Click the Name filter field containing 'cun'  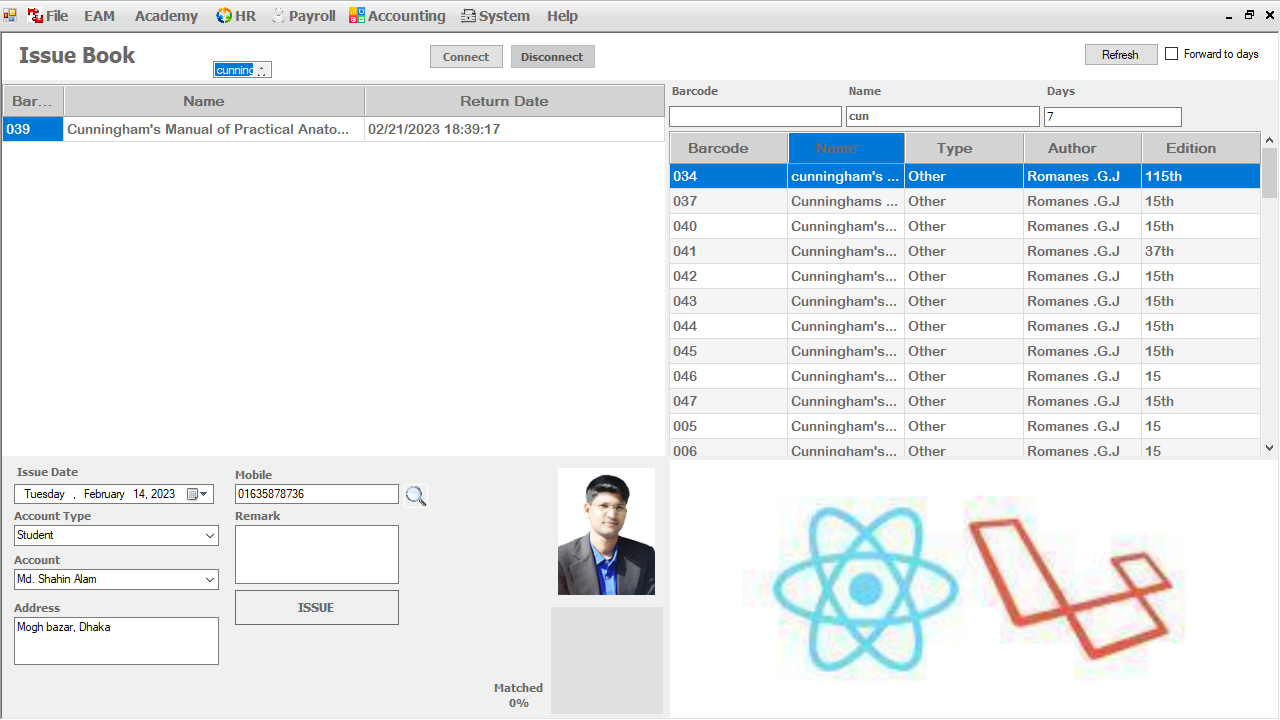click(x=943, y=117)
